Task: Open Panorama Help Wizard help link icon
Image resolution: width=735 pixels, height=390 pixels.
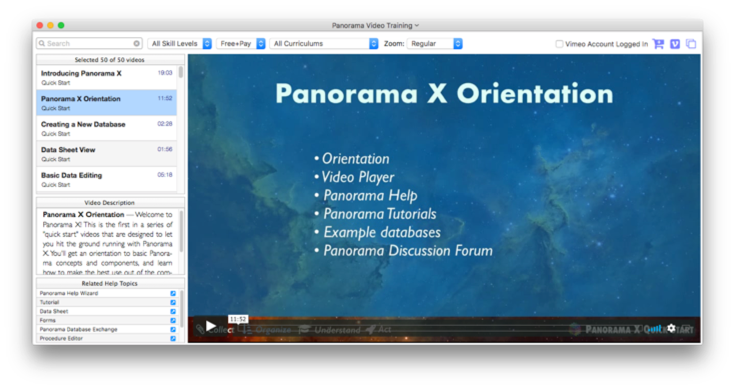Action: pos(173,293)
